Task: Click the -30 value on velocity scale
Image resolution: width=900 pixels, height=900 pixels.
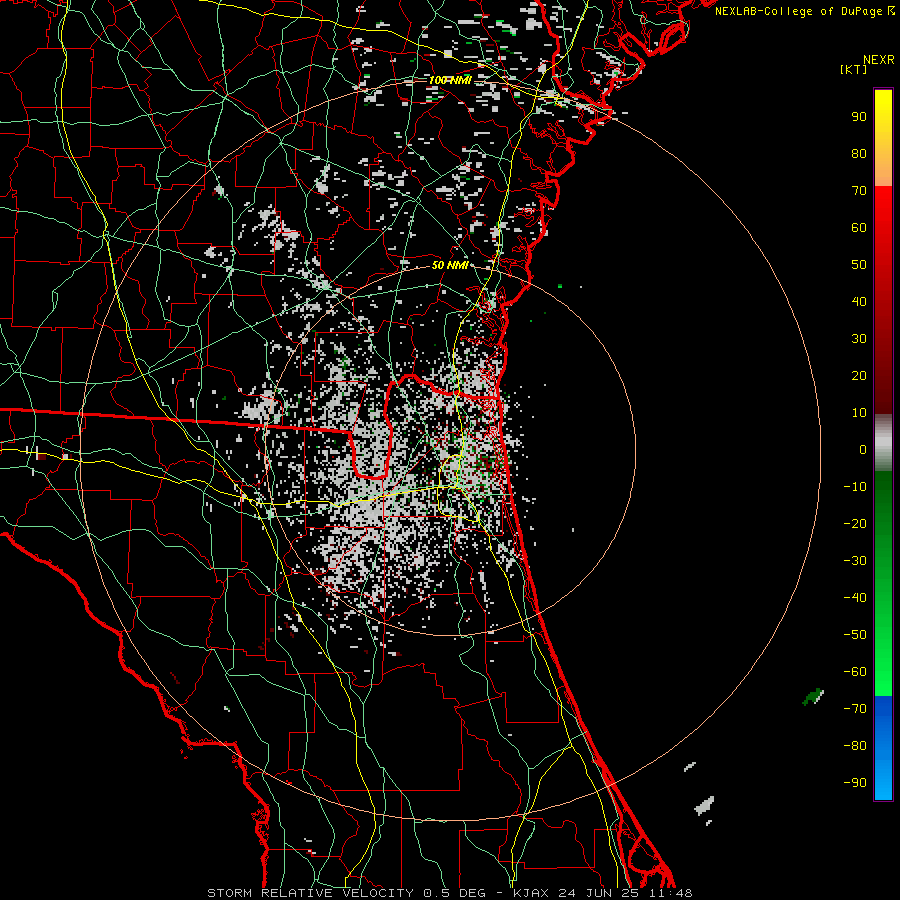Action: coord(855,561)
